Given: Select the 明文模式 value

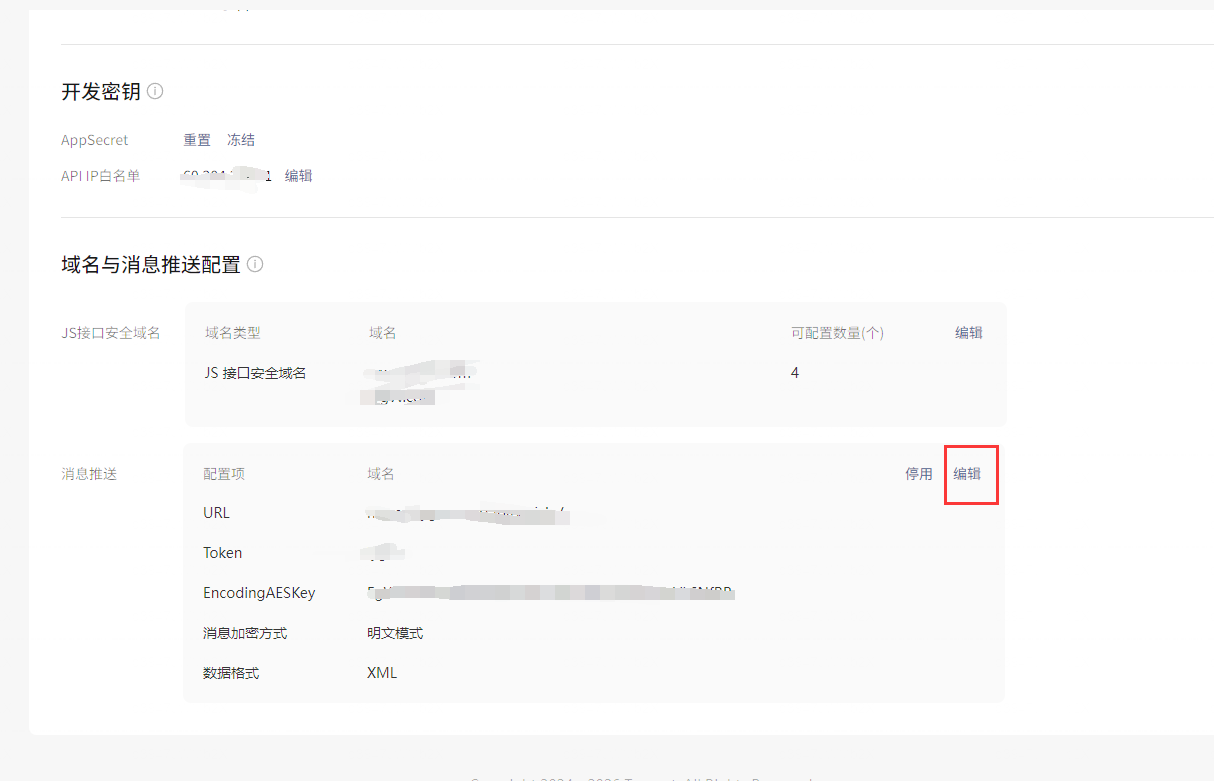Looking at the screenshot, I should pos(395,633).
